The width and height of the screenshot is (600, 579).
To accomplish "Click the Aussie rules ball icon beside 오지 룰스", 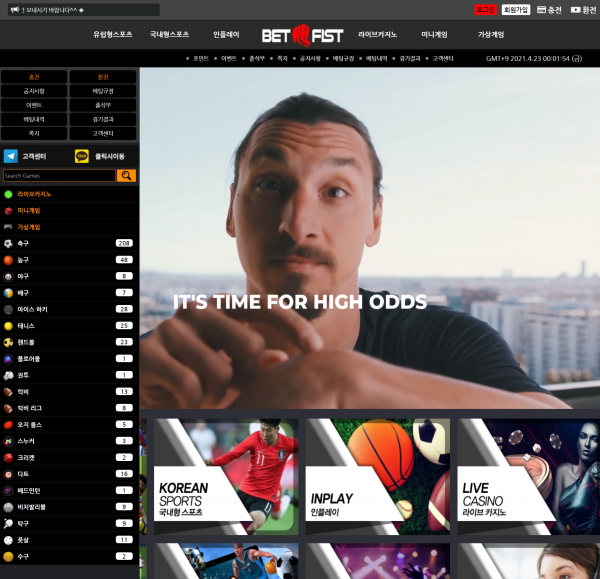I will (x=8, y=425).
